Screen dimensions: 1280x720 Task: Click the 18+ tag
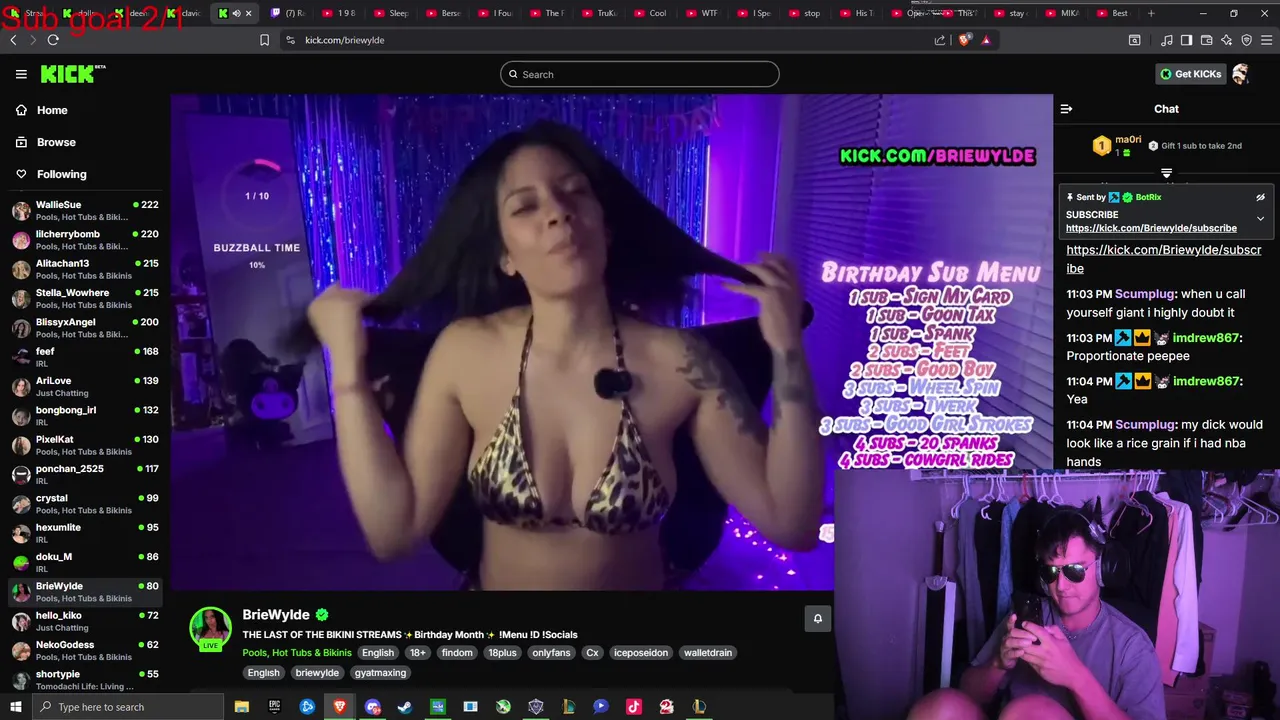click(x=418, y=653)
